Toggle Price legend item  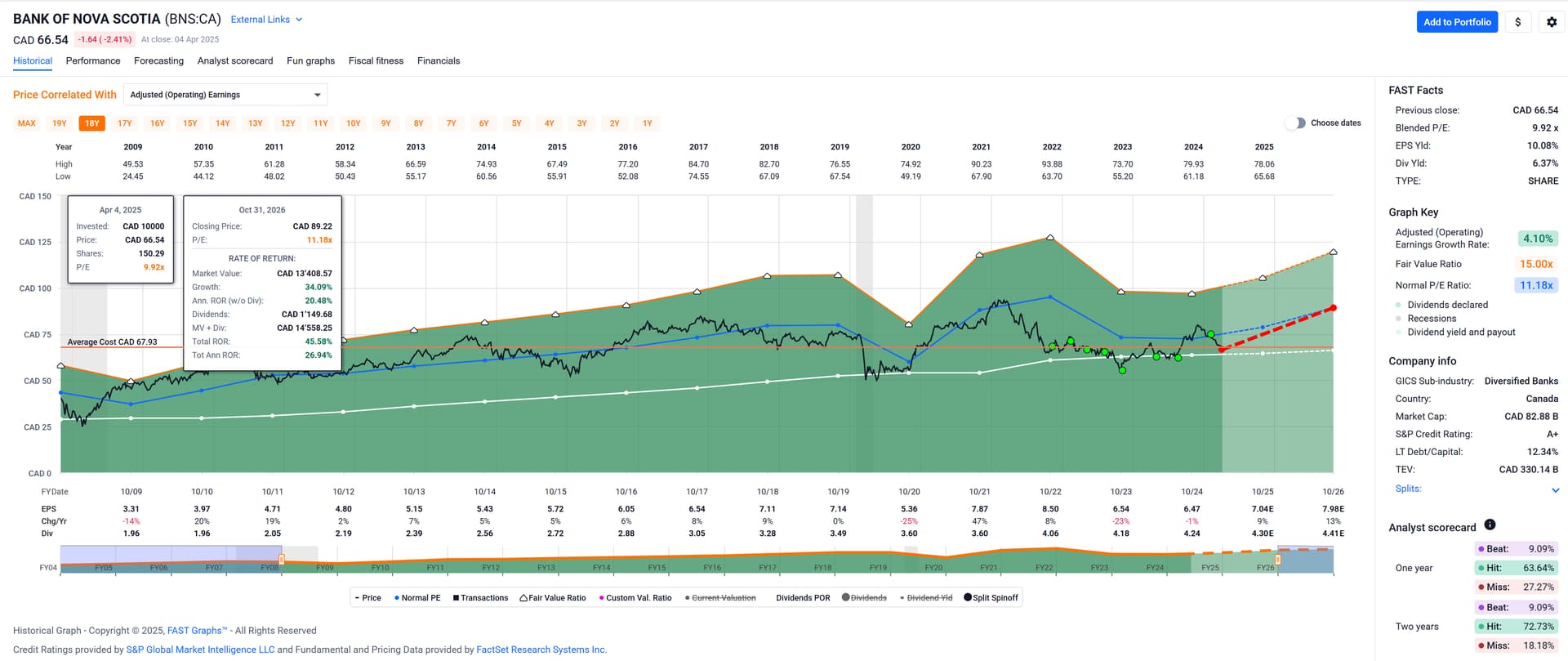368,598
